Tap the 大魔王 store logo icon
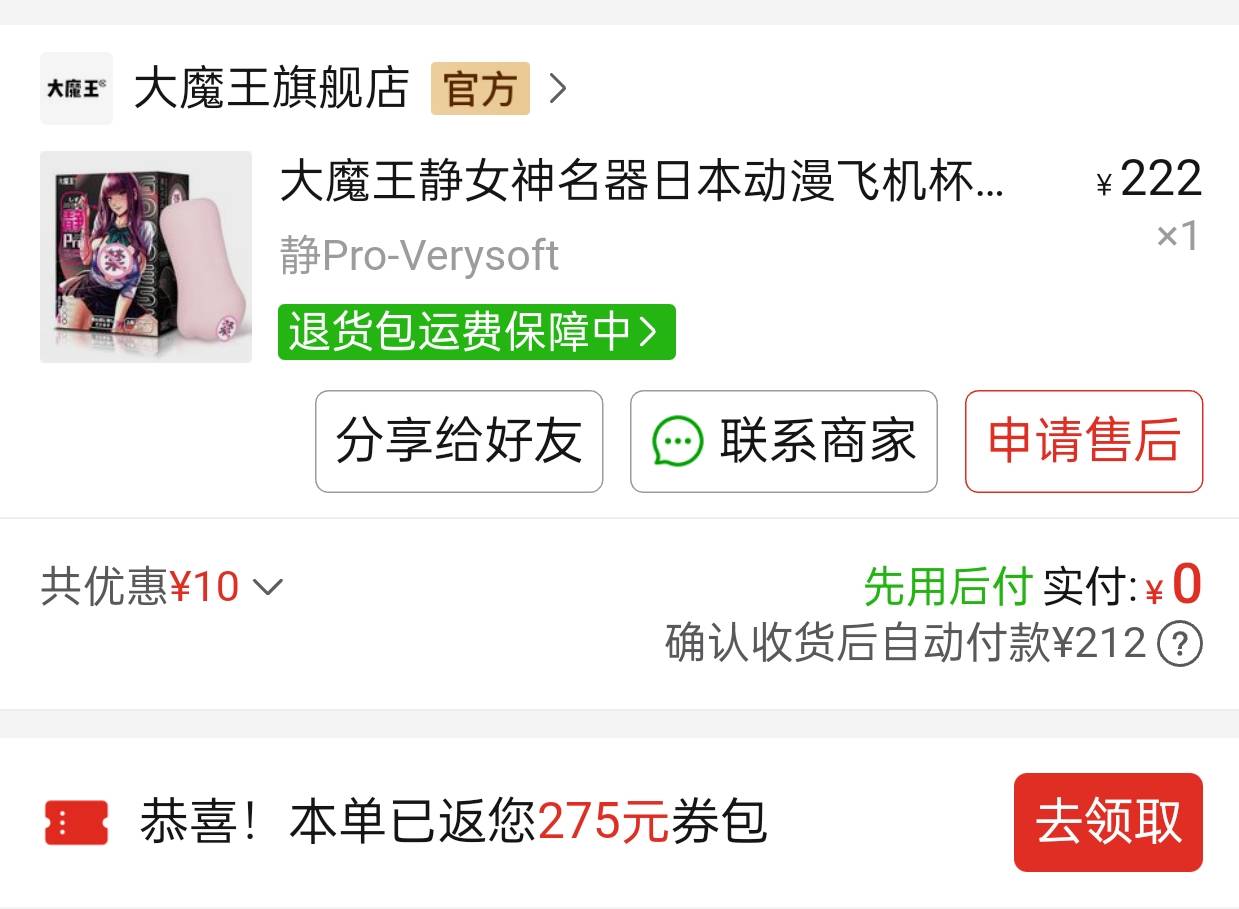Image resolution: width=1239 pixels, height=909 pixels. click(x=76, y=88)
